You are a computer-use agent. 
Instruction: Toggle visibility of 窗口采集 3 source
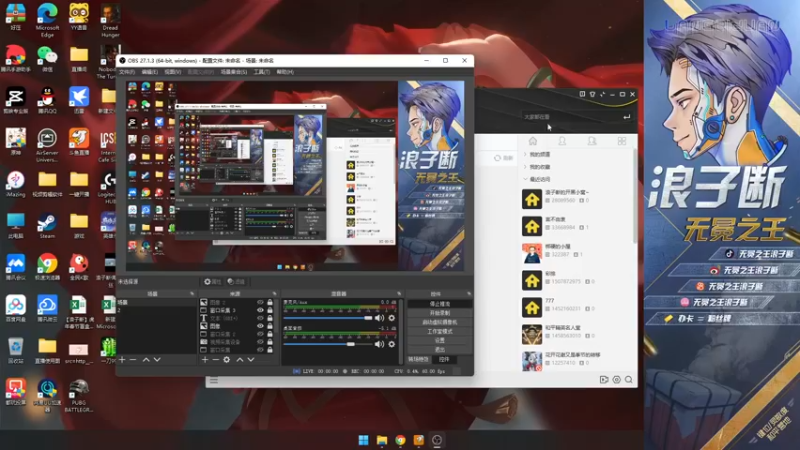pyautogui.click(x=260, y=310)
